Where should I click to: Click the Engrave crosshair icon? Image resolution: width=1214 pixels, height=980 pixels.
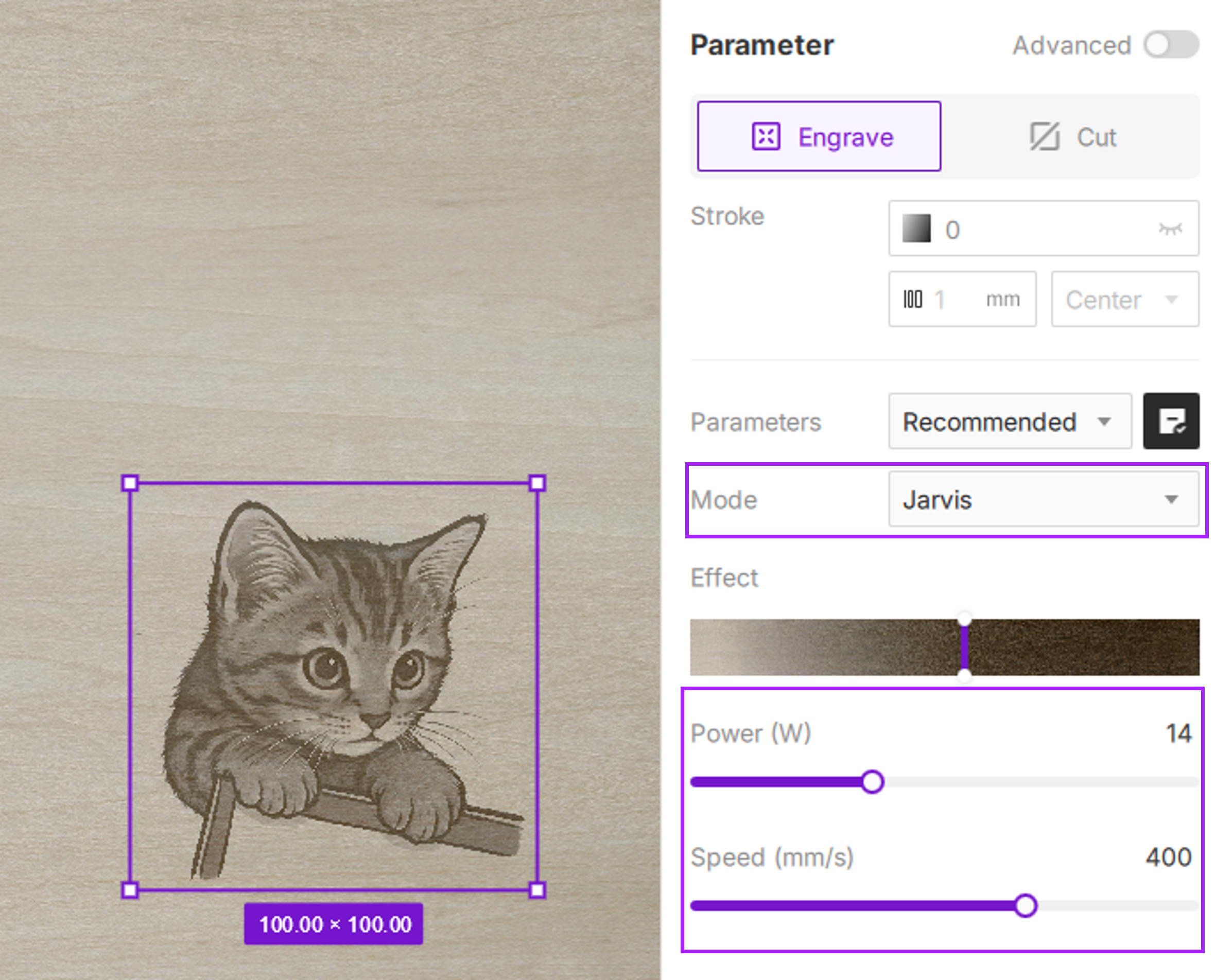(766, 136)
